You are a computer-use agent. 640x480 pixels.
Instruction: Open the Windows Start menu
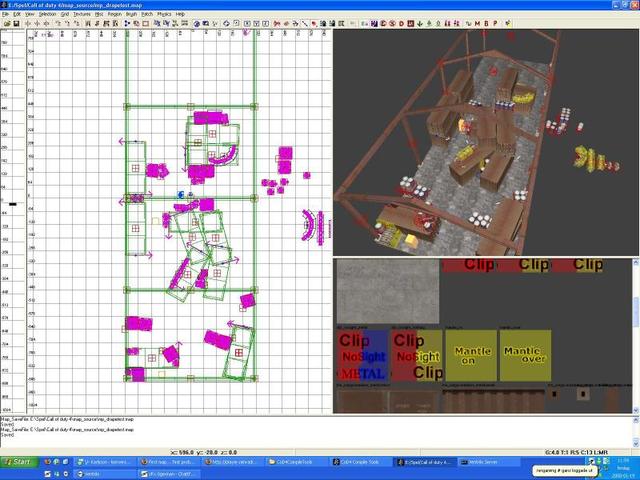pos(19,462)
